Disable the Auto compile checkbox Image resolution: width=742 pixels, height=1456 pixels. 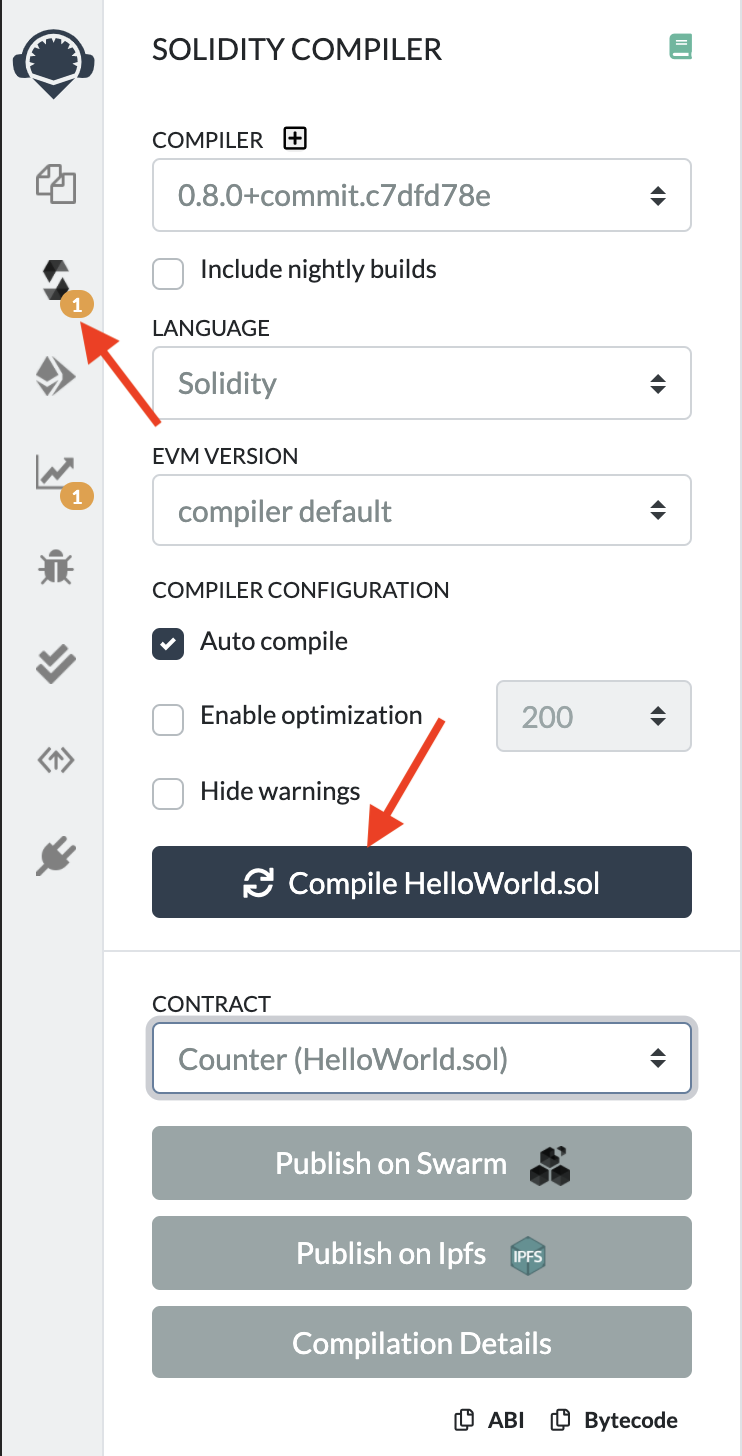tap(168, 644)
